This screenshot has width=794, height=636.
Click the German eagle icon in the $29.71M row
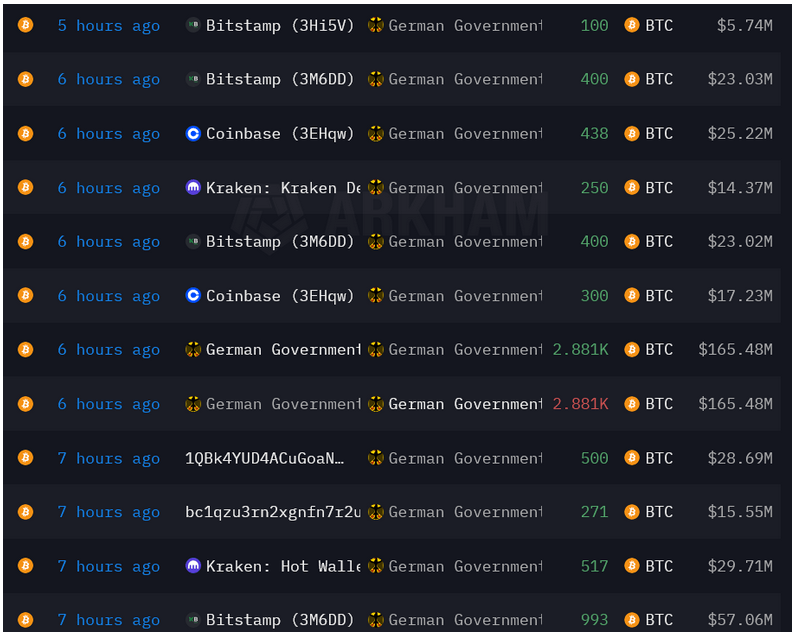[x=376, y=566]
